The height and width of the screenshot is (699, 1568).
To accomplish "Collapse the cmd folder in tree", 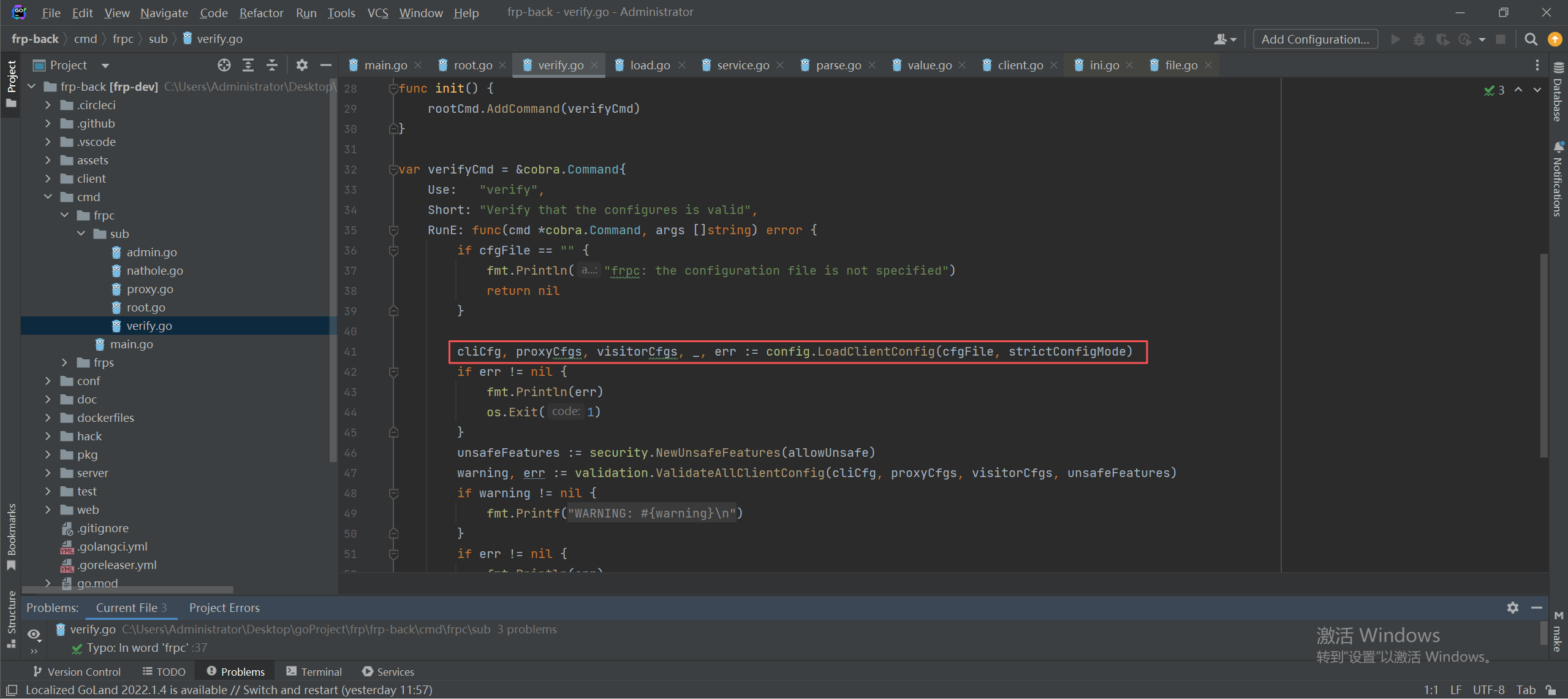I will [48, 197].
